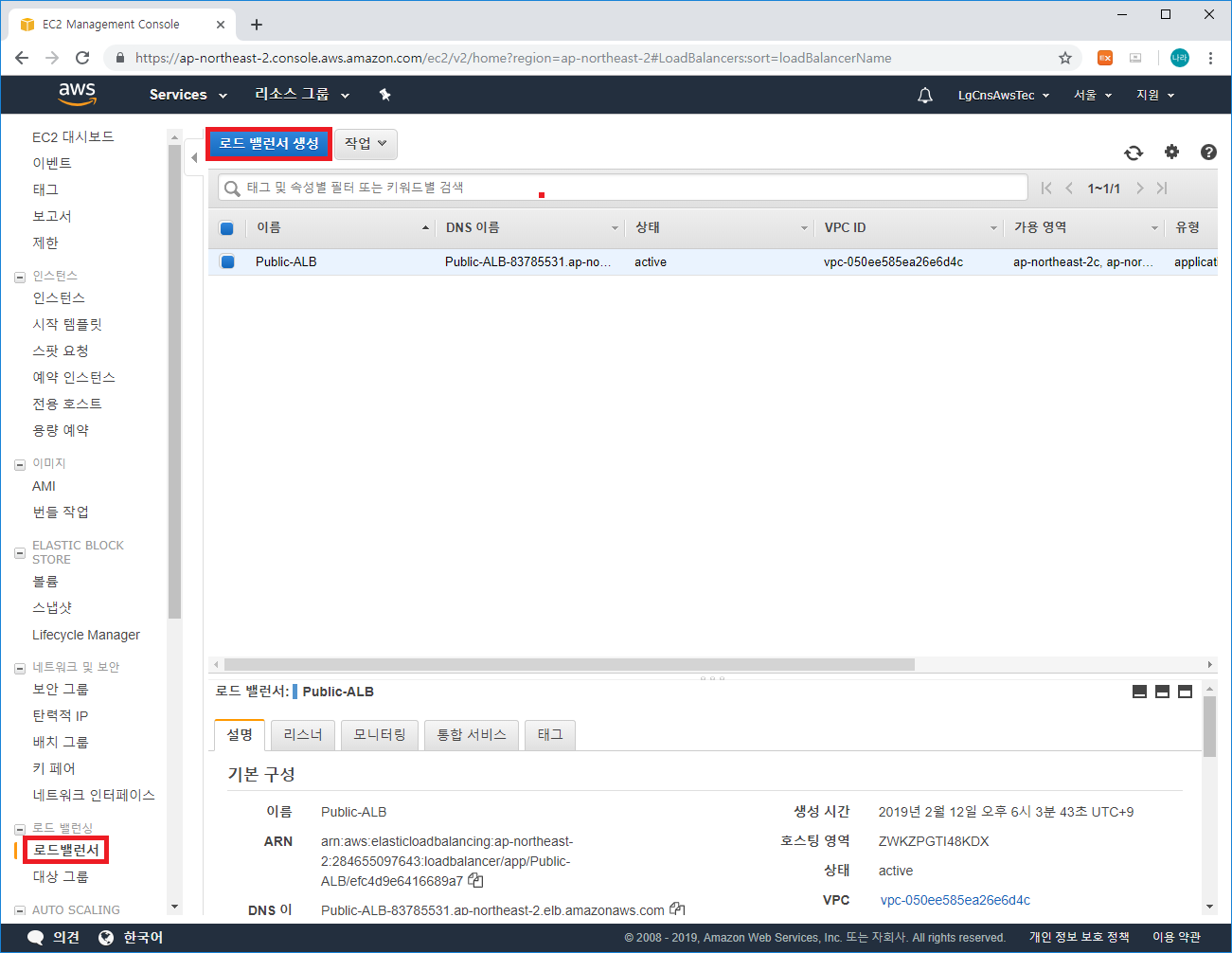Open 개인 정보 보호 정책 link
Image resolution: width=1232 pixels, height=953 pixels.
1079,937
